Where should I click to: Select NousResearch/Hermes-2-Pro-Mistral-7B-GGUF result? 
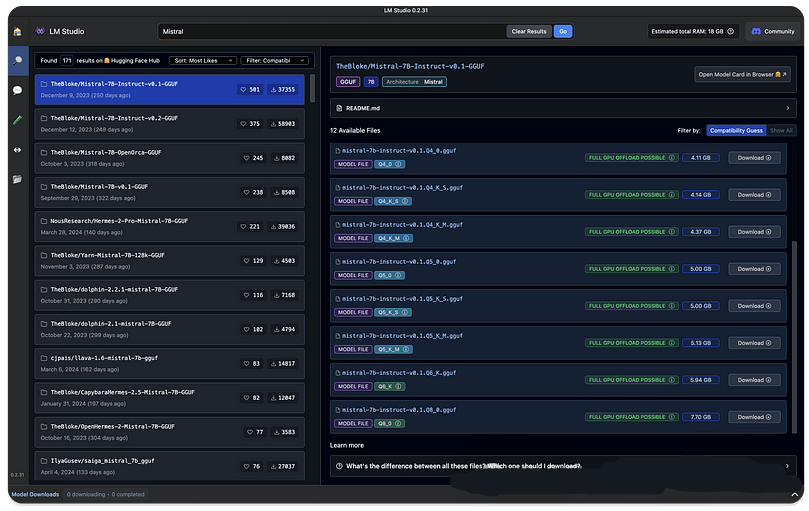pos(169,227)
